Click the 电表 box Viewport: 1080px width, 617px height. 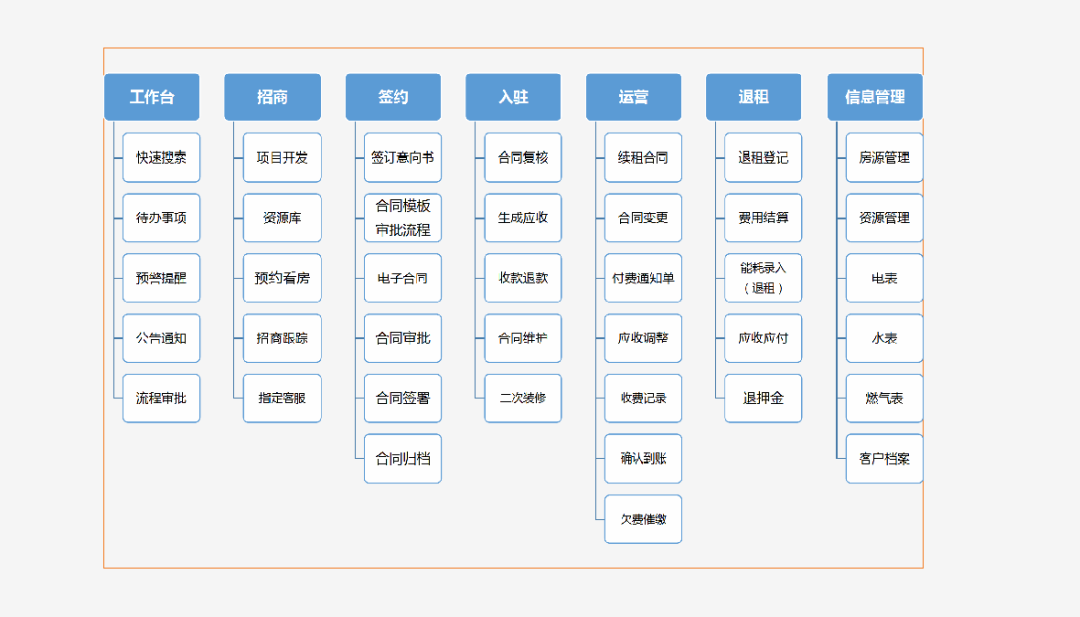(884, 278)
